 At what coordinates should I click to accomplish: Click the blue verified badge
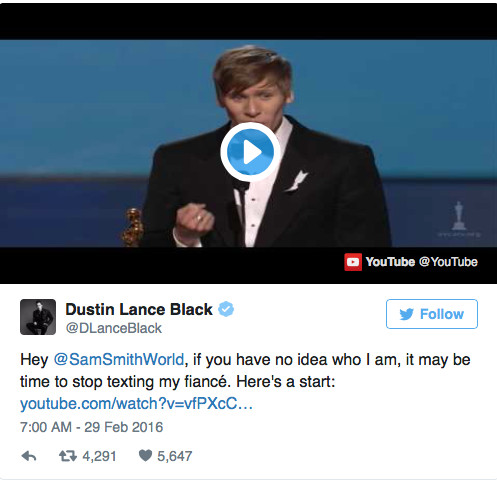click(226, 309)
